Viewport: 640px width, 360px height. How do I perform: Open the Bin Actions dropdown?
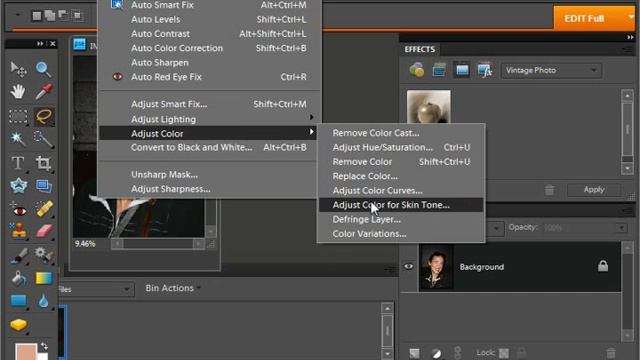(173, 288)
